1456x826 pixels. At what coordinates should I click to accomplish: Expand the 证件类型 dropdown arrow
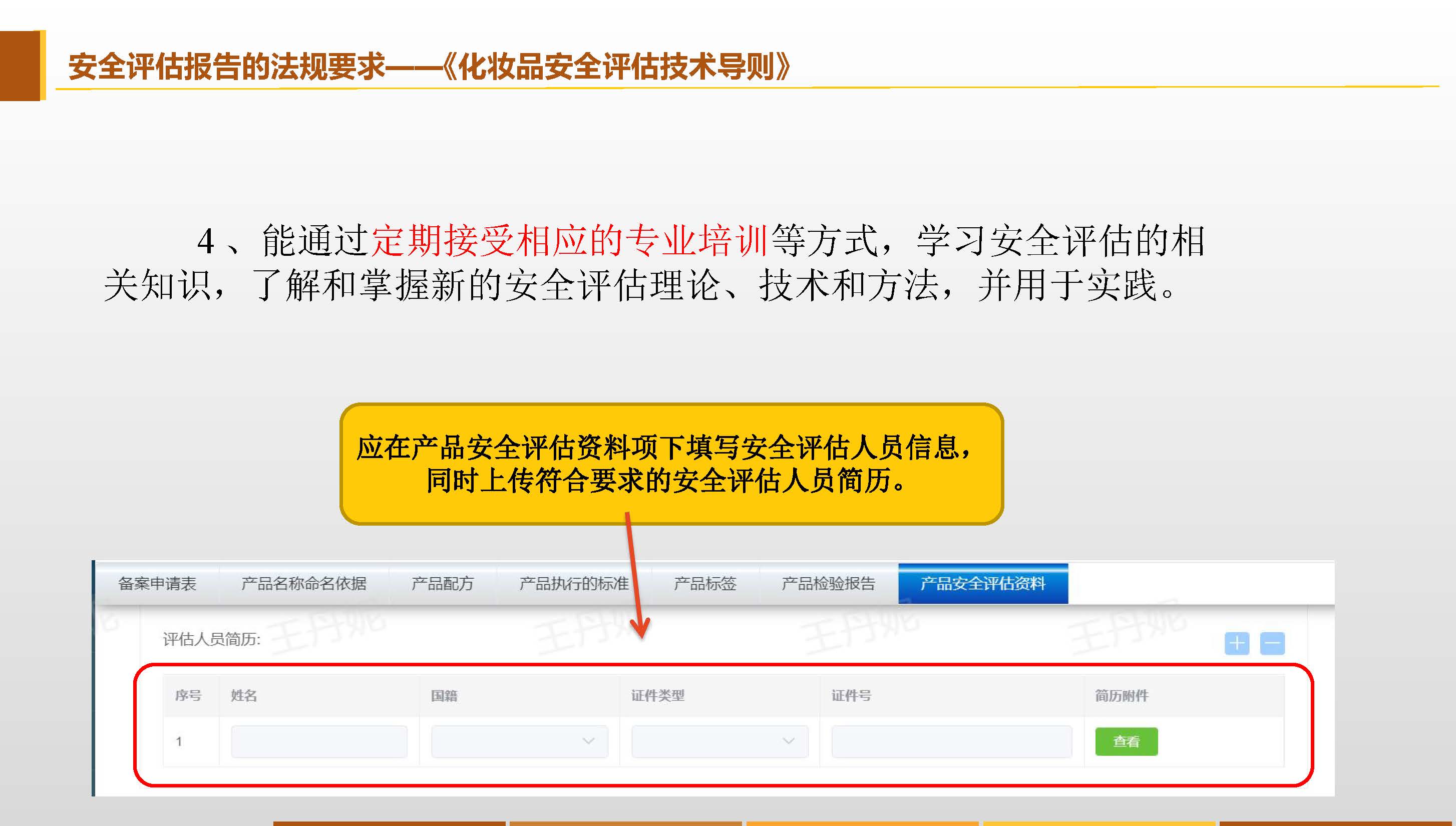788,741
